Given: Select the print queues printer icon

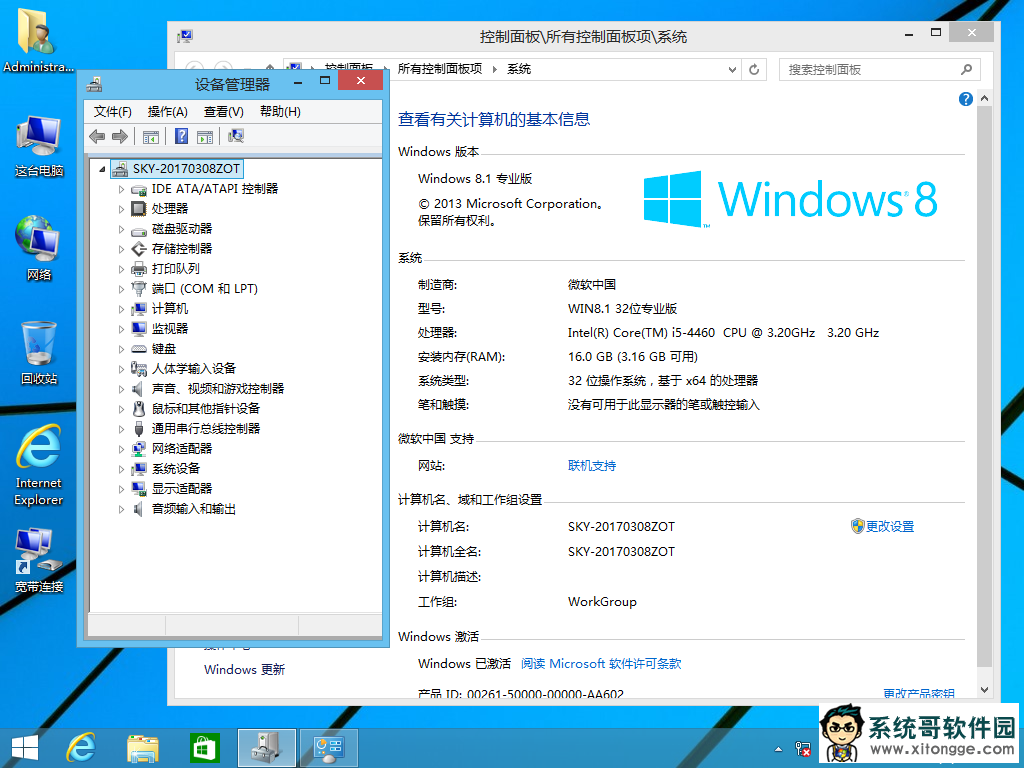Looking at the screenshot, I should (138, 268).
